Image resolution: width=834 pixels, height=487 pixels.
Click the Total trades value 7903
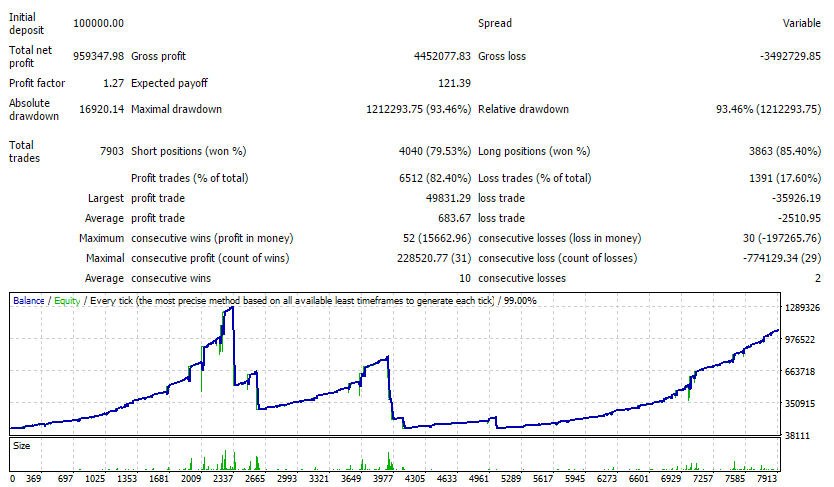pyautogui.click(x=112, y=152)
